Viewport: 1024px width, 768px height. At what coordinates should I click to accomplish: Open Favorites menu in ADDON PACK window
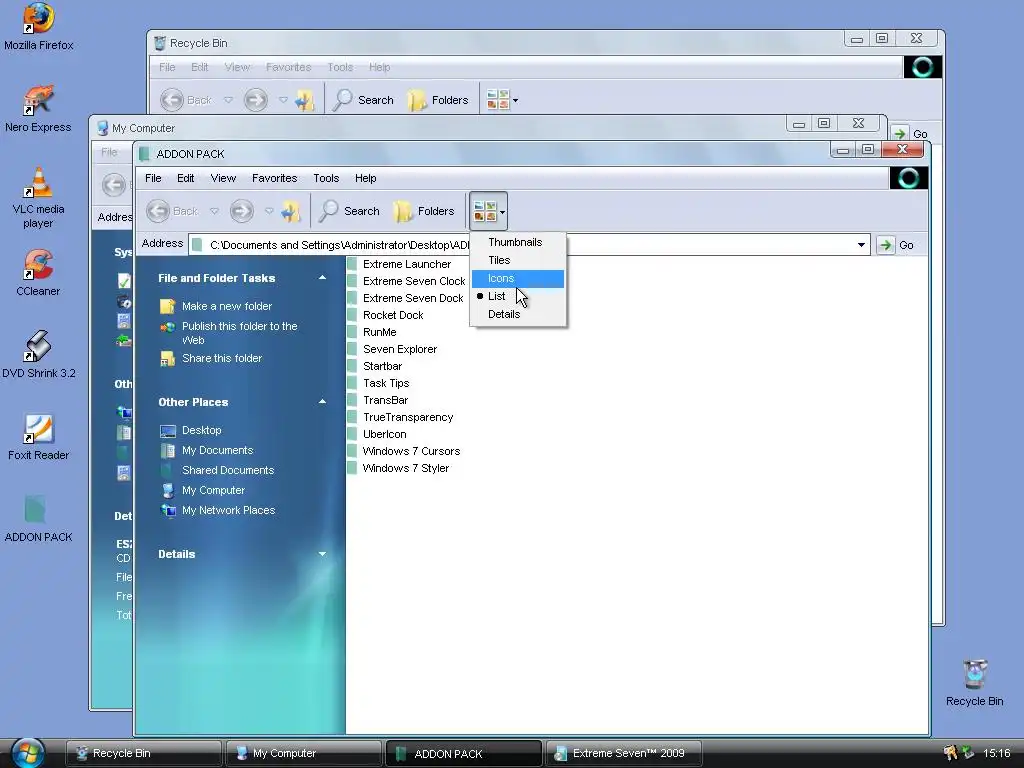tap(274, 178)
